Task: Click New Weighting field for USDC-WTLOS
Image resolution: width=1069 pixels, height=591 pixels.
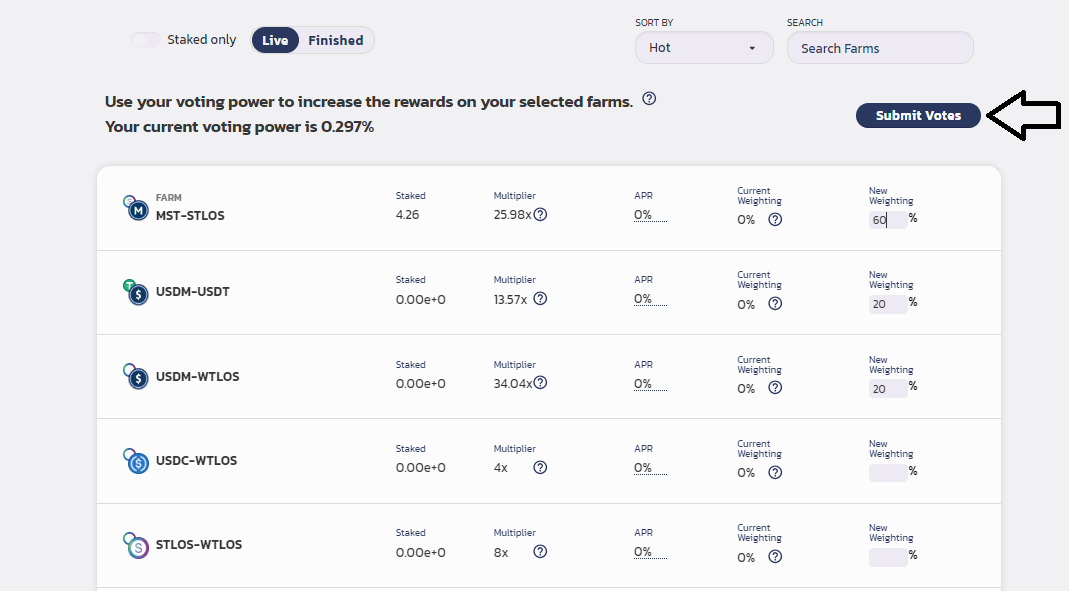Action: (888, 473)
